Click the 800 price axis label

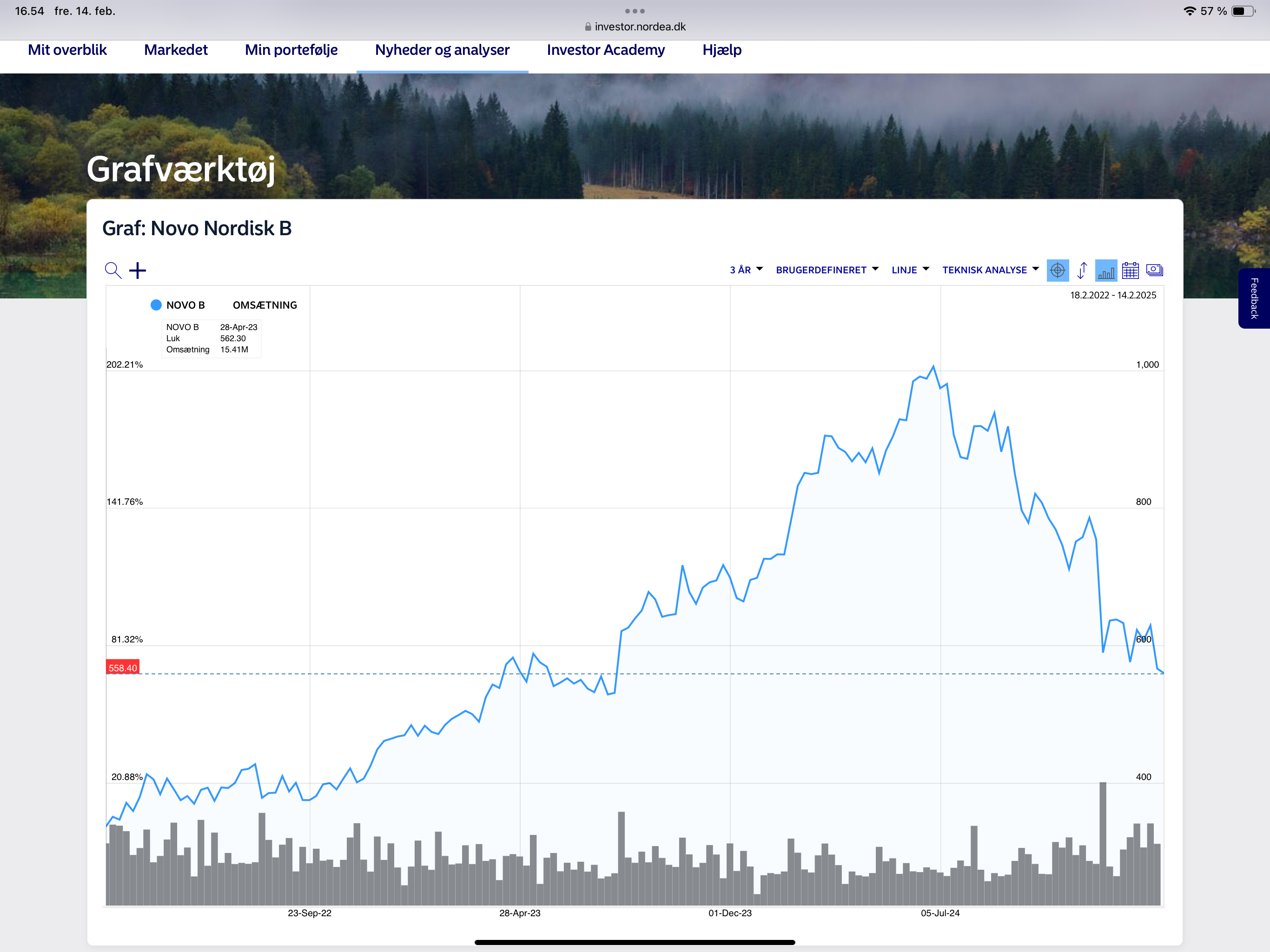[x=1144, y=502]
